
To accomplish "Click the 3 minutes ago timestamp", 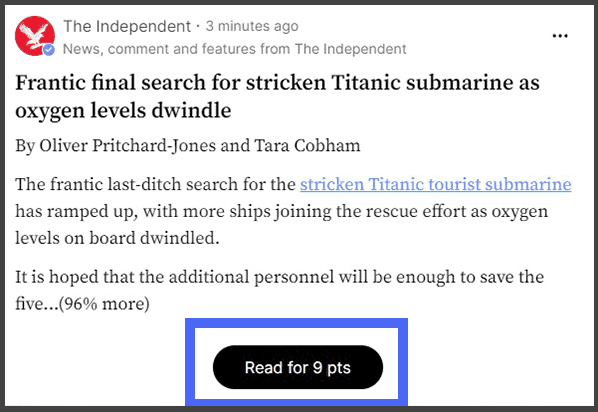I will [x=252, y=26].
